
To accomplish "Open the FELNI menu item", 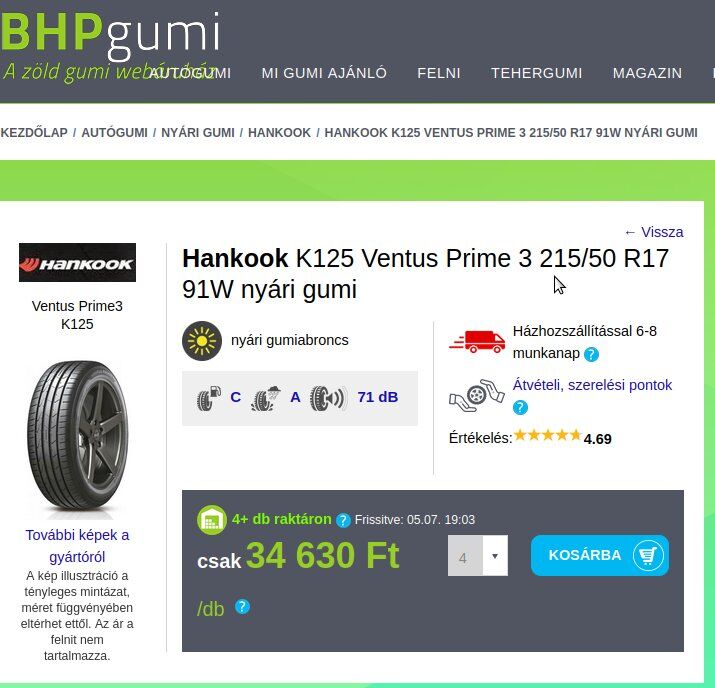I will click(439, 73).
